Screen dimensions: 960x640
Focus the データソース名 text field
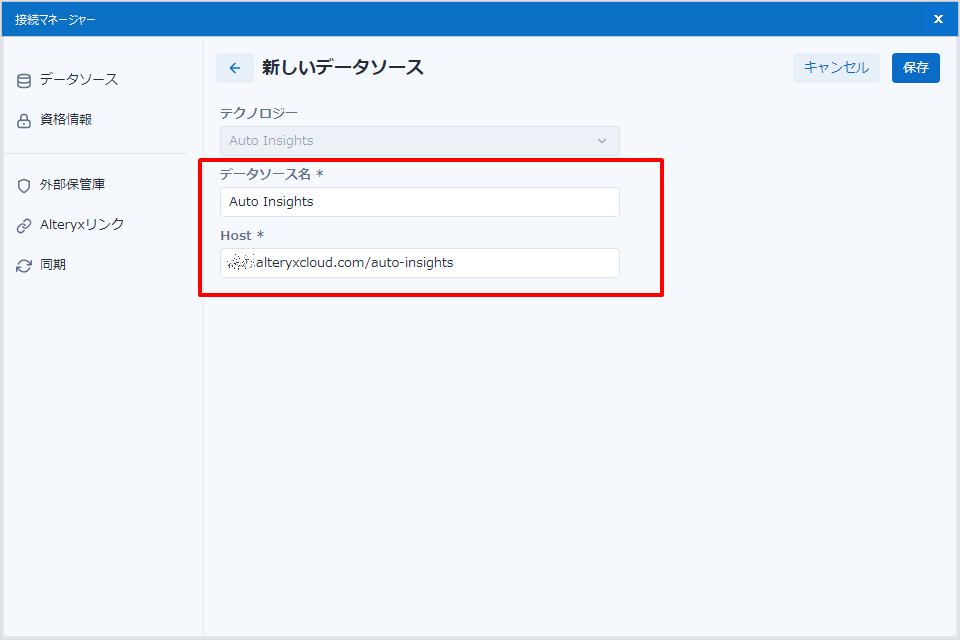419,202
